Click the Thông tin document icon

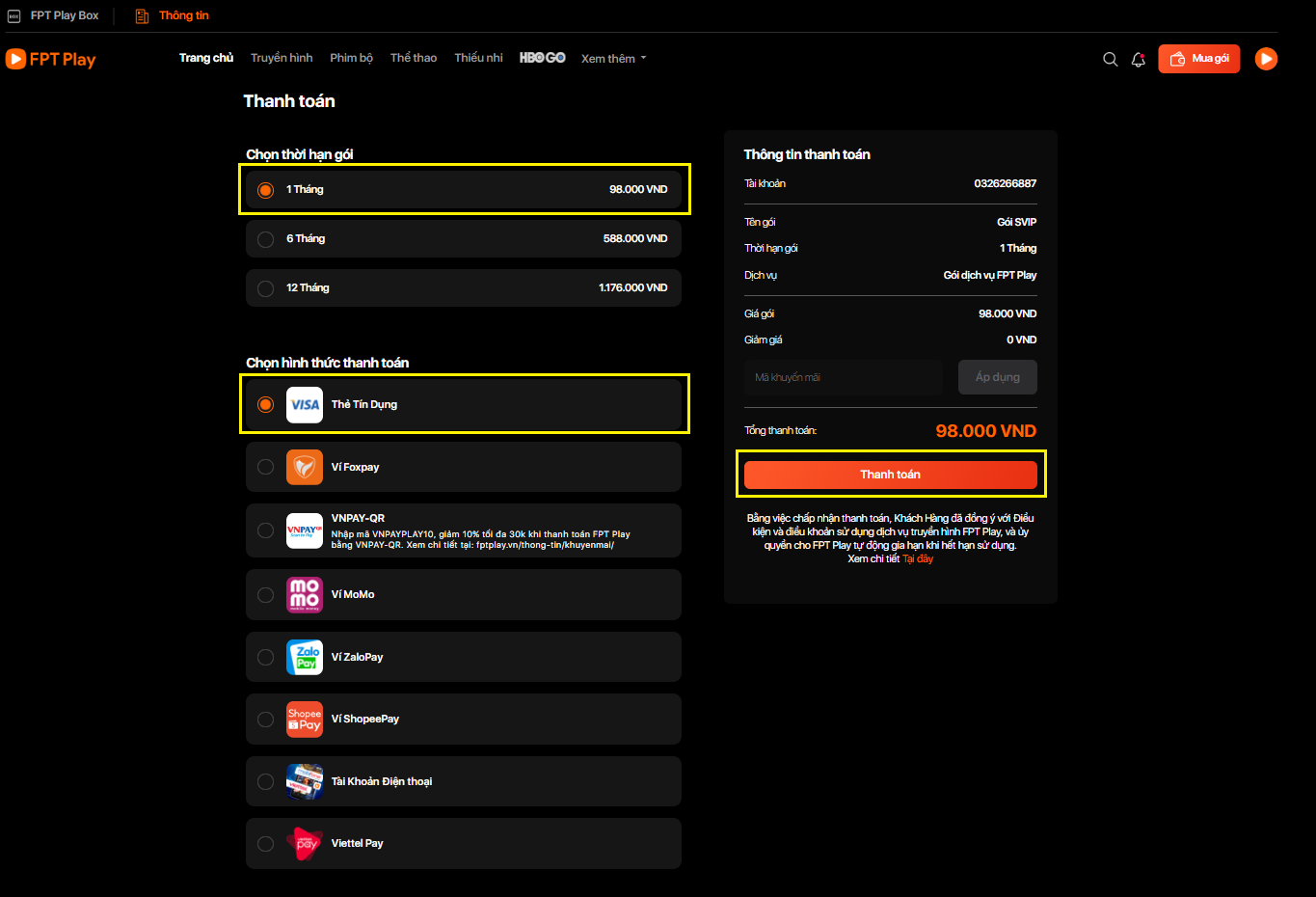(142, 16)
